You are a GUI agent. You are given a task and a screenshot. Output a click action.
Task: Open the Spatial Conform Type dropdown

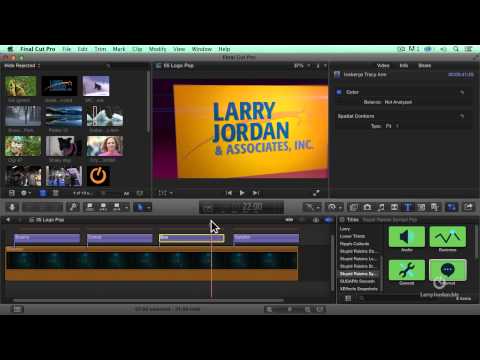(392, 126)
